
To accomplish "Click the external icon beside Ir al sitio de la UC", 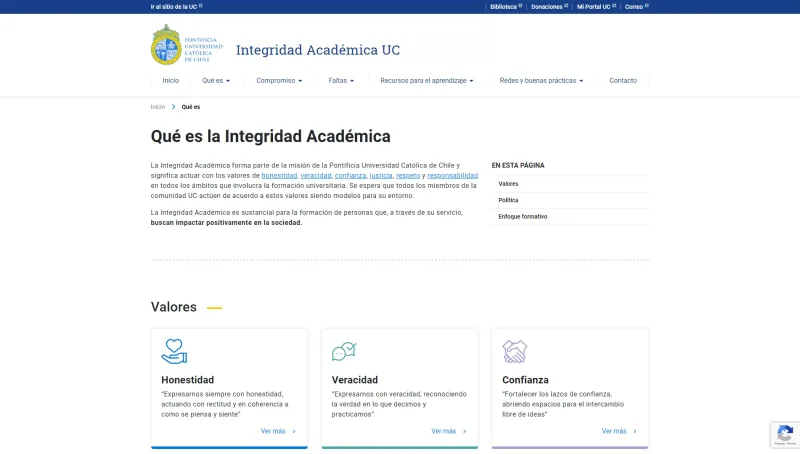I will (x=201, y=6).
